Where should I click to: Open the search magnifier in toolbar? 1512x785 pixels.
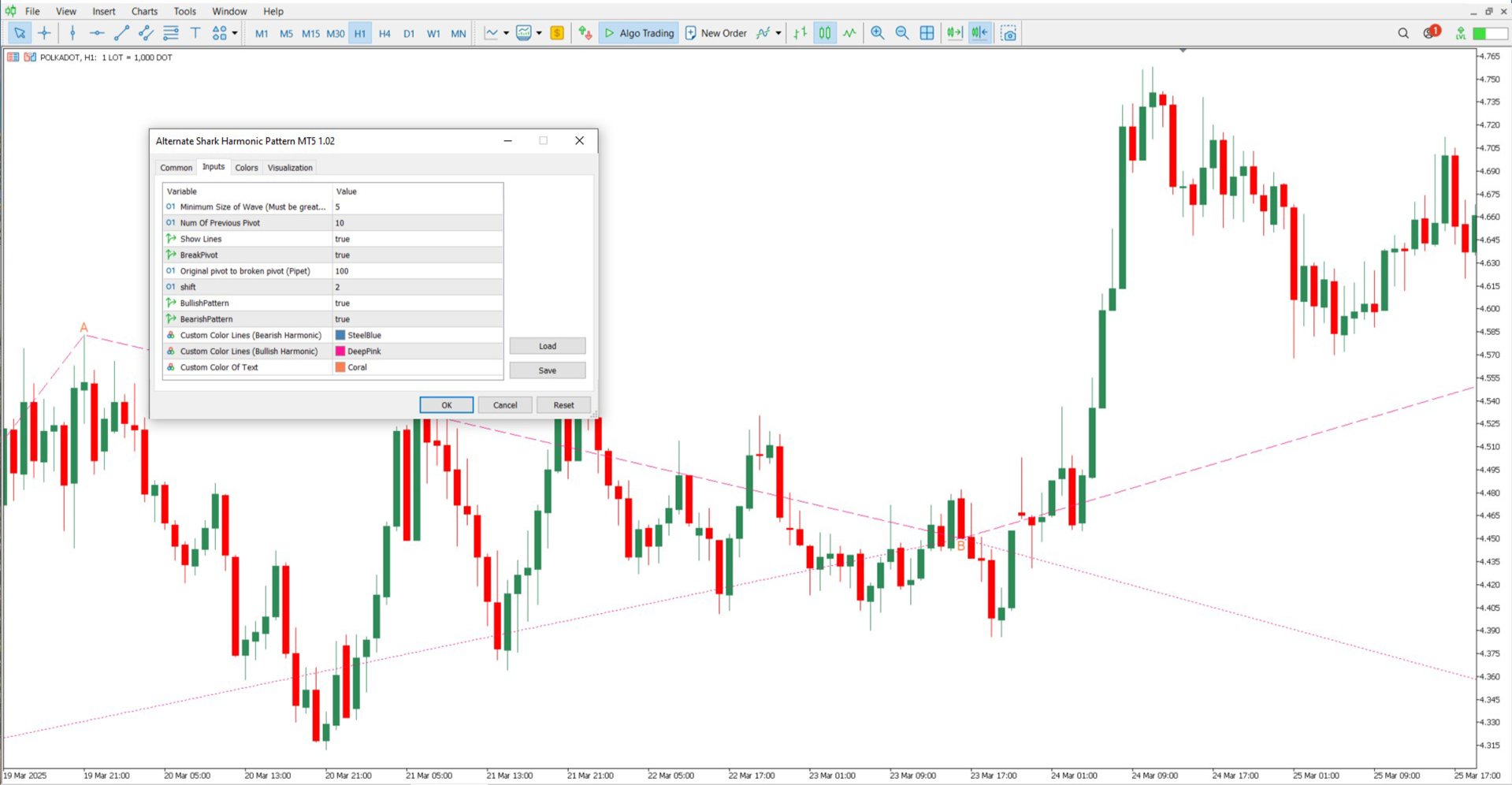(x=1403, y=33)
